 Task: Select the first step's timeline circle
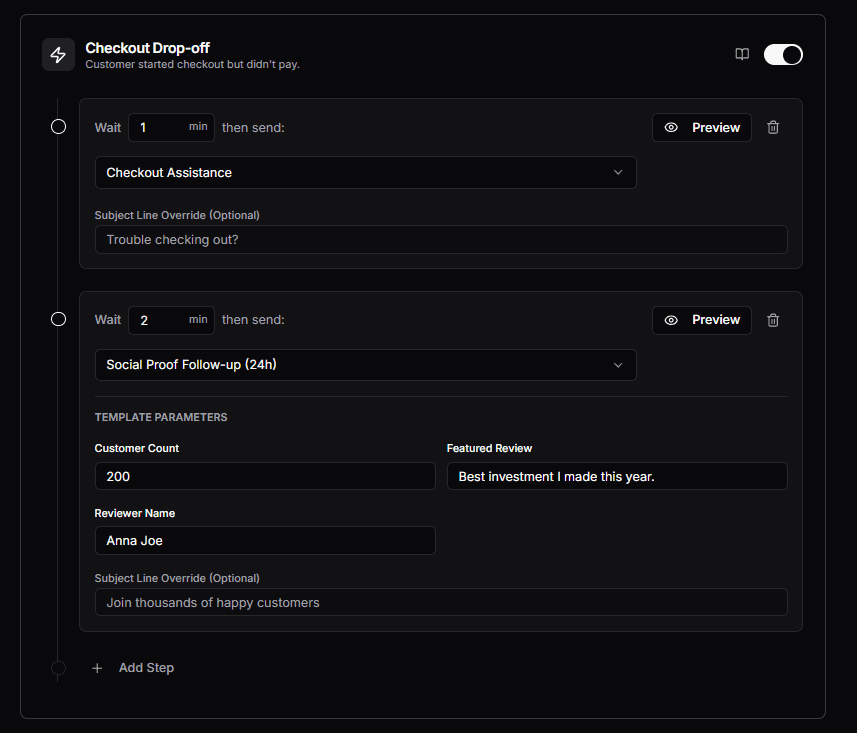pos(58,127)
